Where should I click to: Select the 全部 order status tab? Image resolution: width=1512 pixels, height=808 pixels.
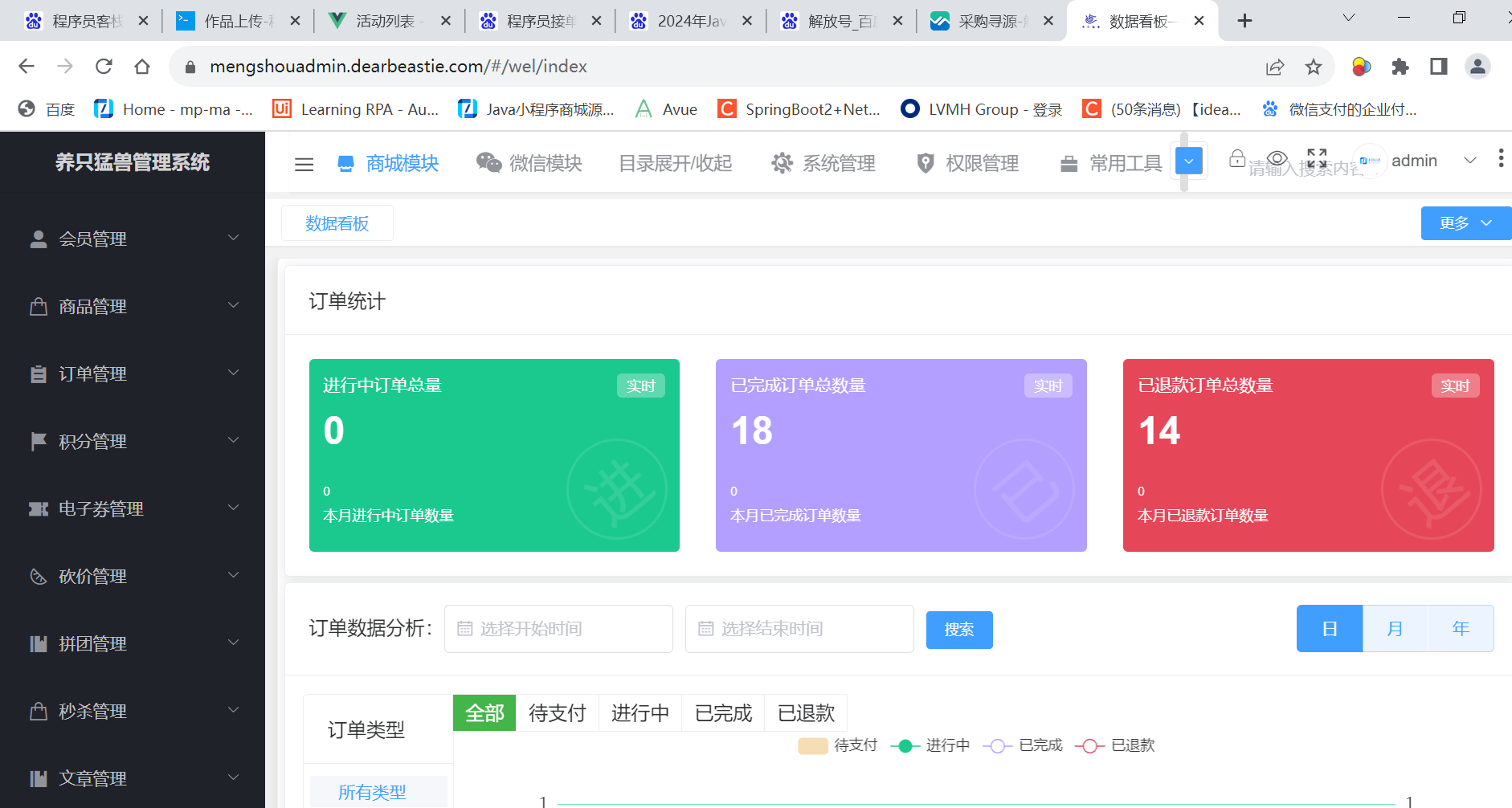point(484,713)
